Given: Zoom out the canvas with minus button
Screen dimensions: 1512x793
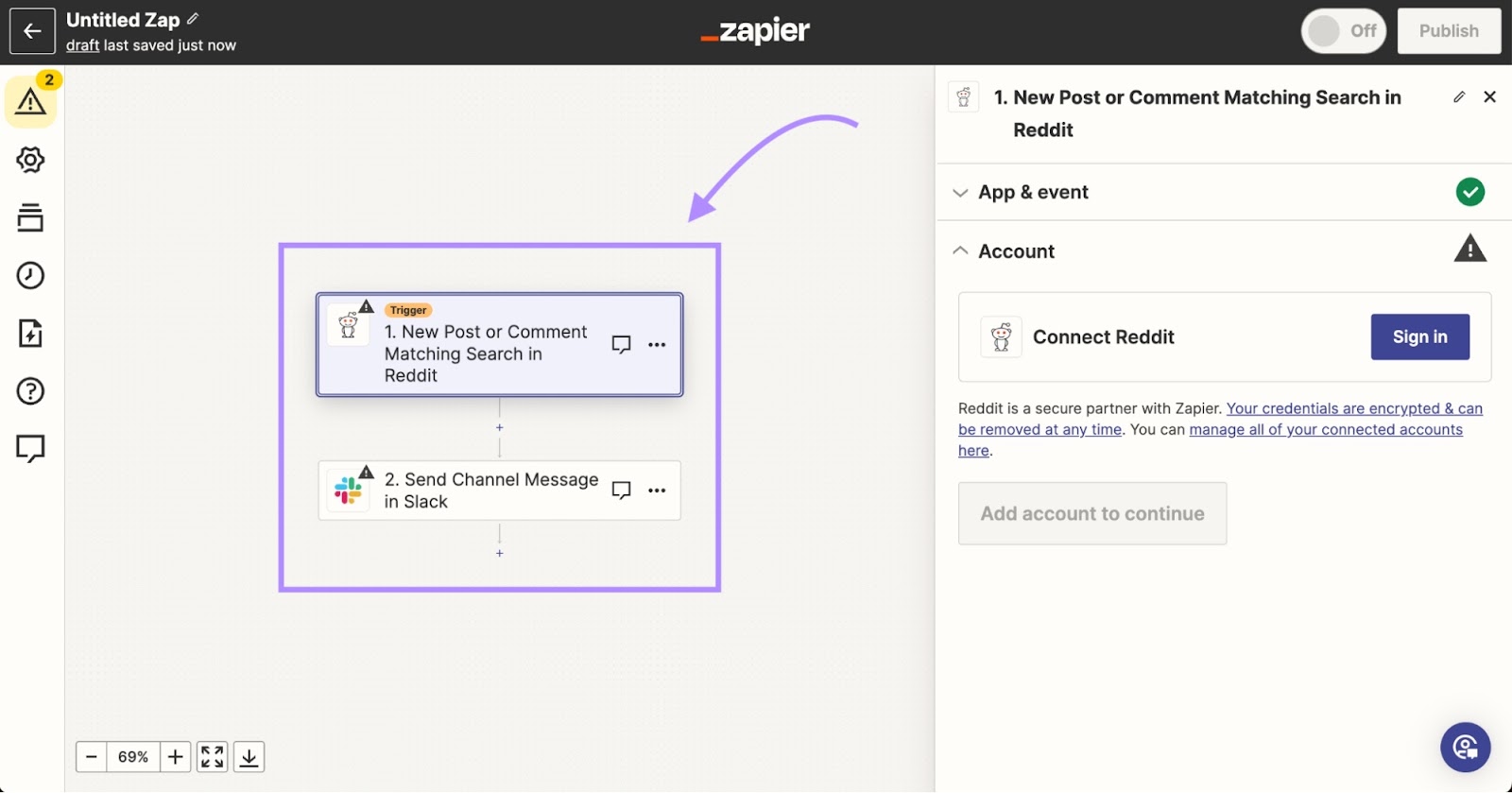Looking at the screenshot, I should (x=92, y=757).
